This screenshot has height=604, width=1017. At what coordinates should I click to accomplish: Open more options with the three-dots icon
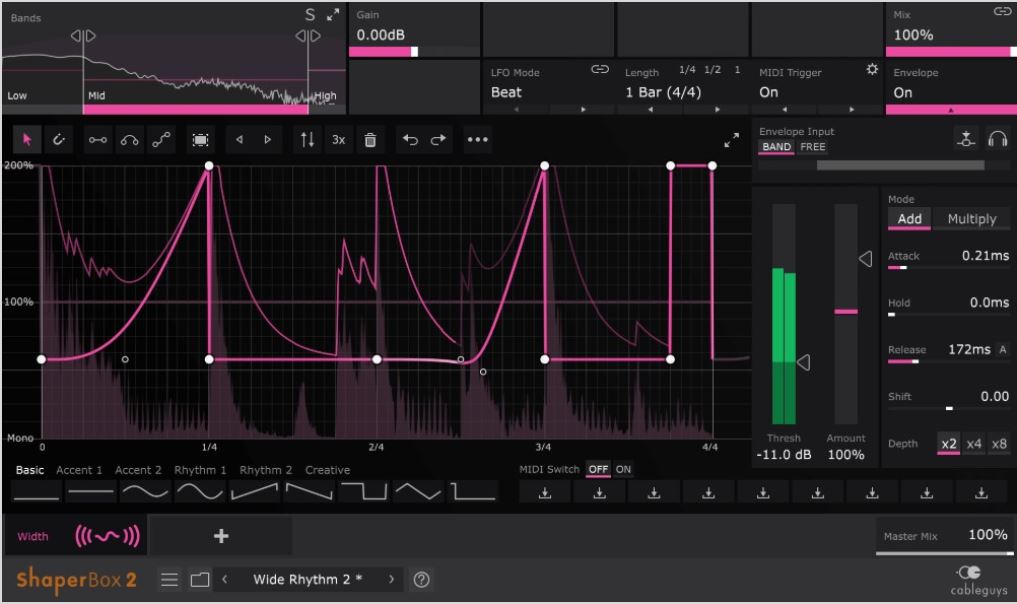point(477,140)
